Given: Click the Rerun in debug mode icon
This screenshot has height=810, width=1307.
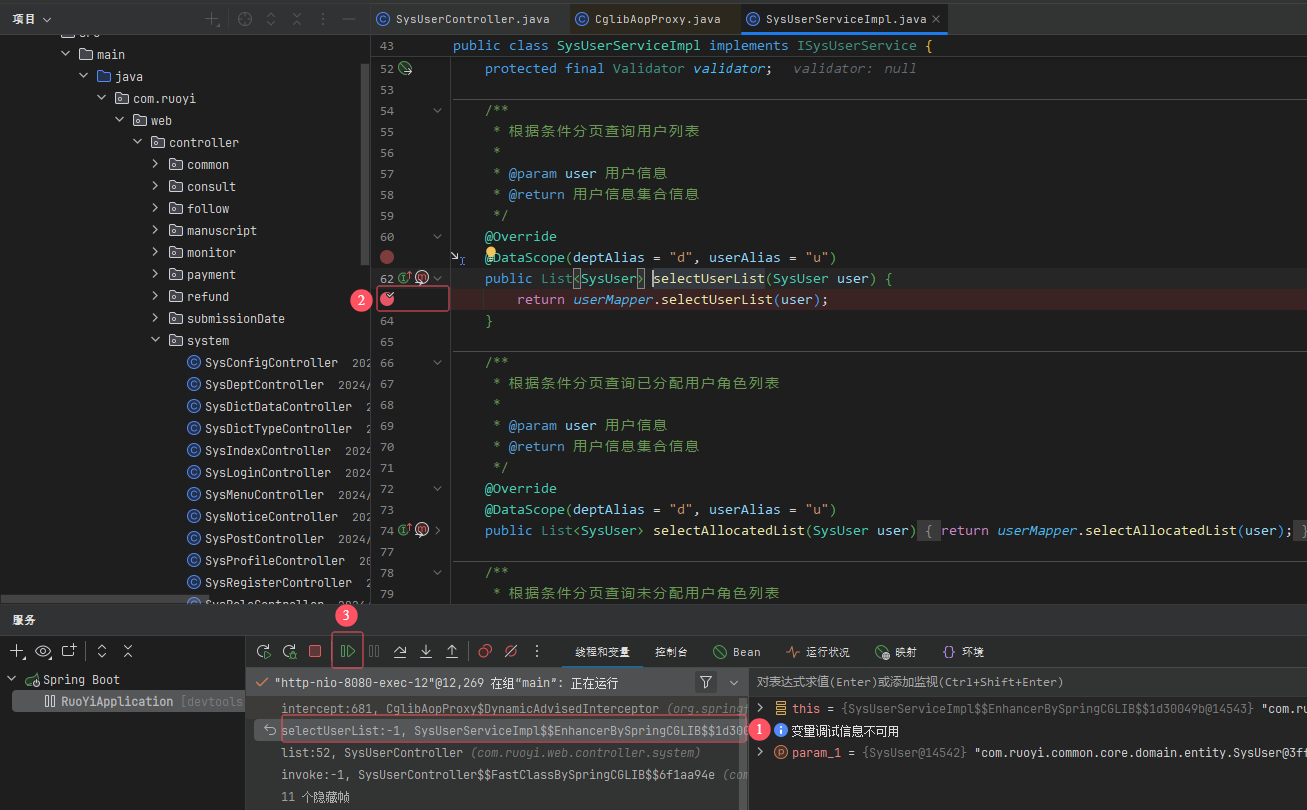Looking at the screenshot, I should [x=290, y=651].
